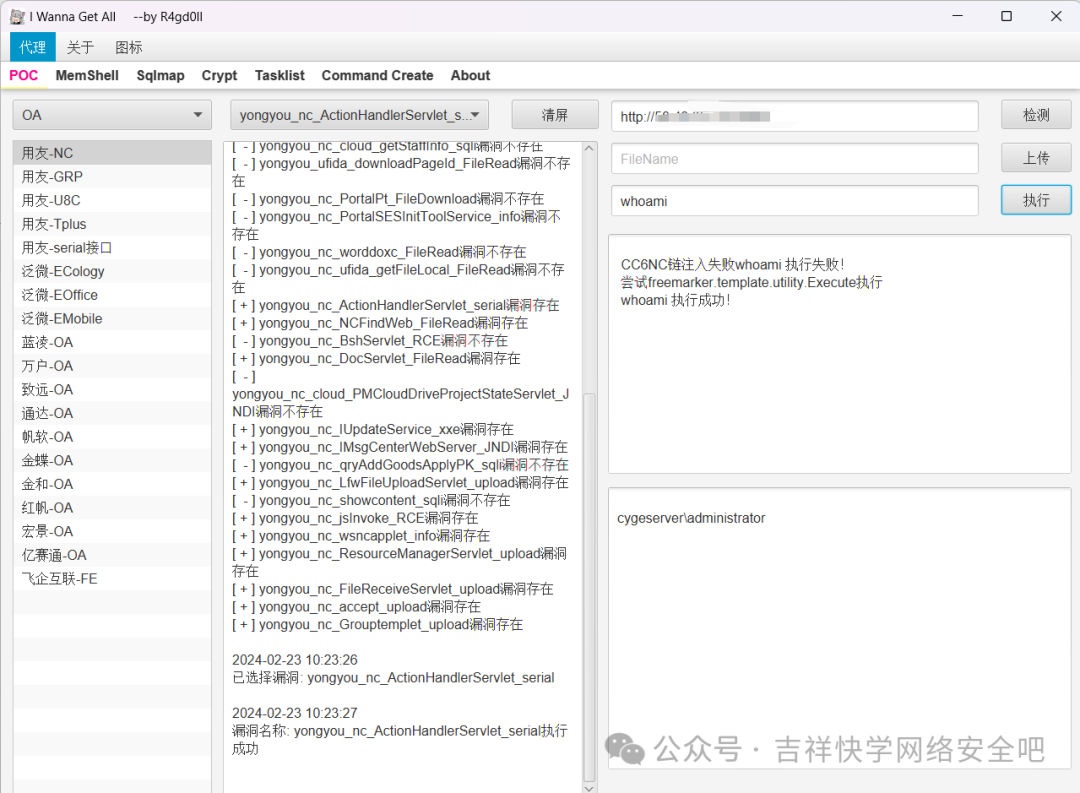Click the whoami 执行成功 result line
The image size is (1080, 793).
coord(675,300)
